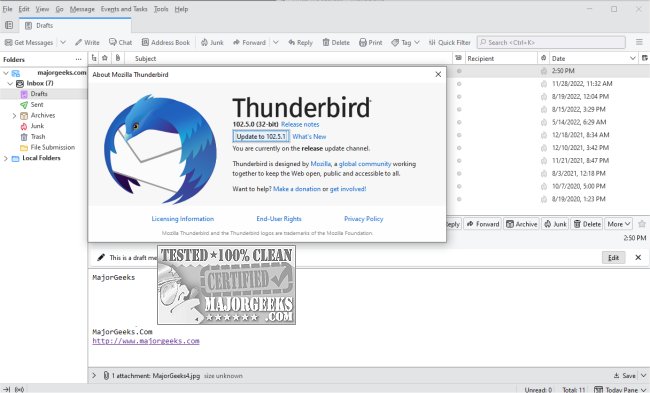Viewport: 650px width, 393px height.
Task: Archive the message with the Archive button
Action: [x=521, y=224]
